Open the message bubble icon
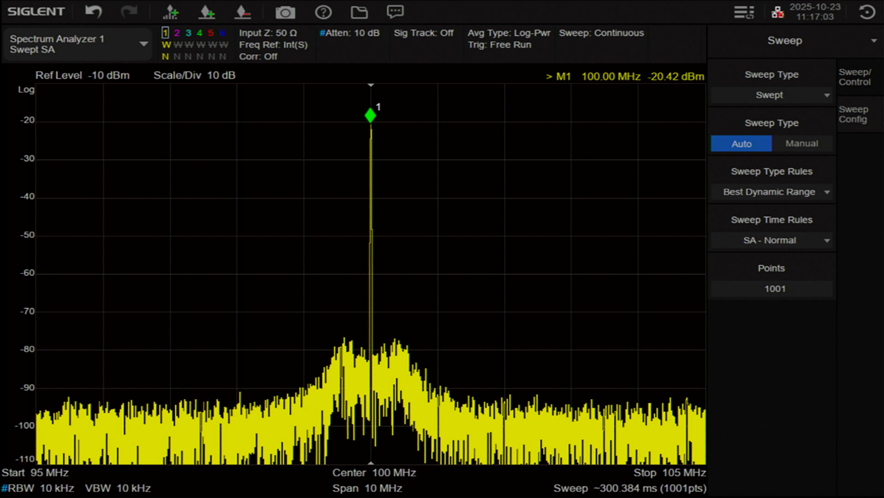The height and width of the screenshot is (498, 884). (395, 12)
